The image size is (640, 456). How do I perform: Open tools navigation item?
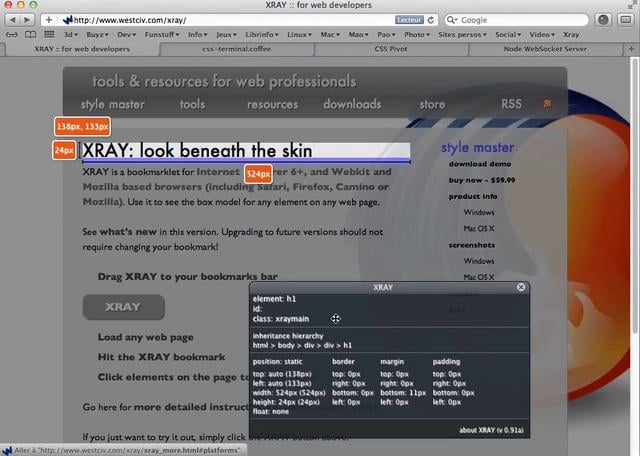(x=192, y=104)
